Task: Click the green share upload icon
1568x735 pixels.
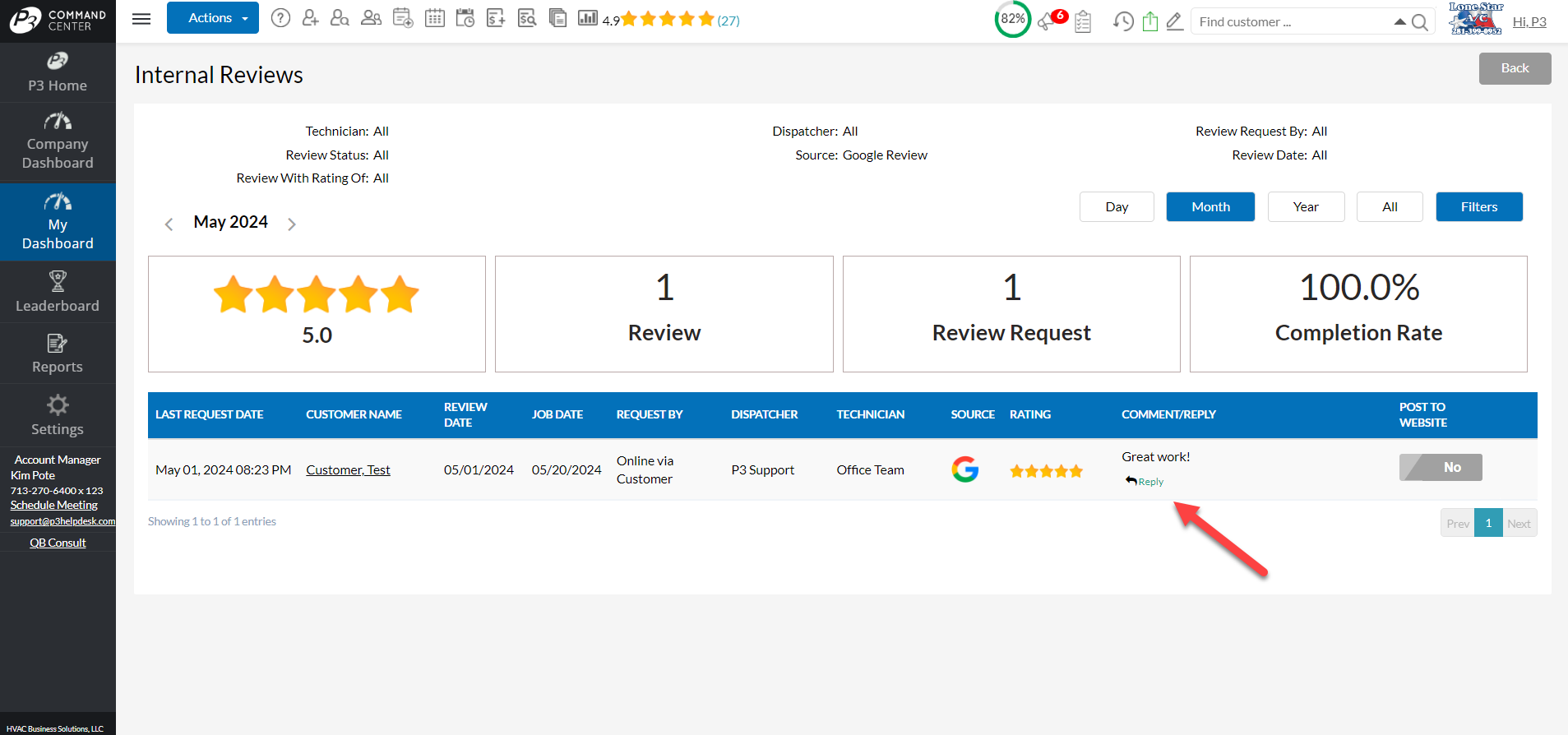Action: 1150,21
